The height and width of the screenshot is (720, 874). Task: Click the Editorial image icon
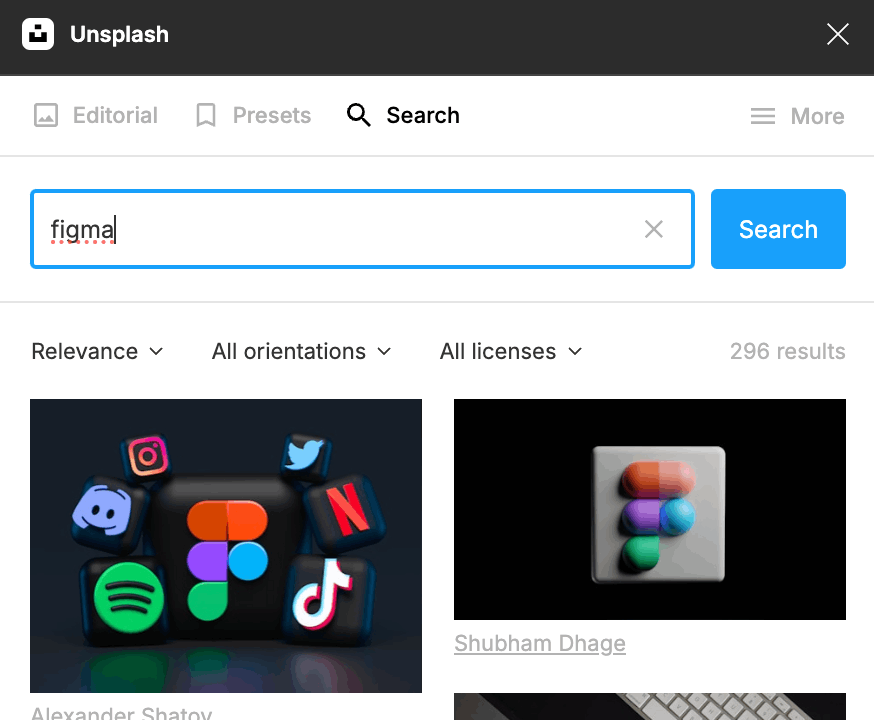click(46, 115)
